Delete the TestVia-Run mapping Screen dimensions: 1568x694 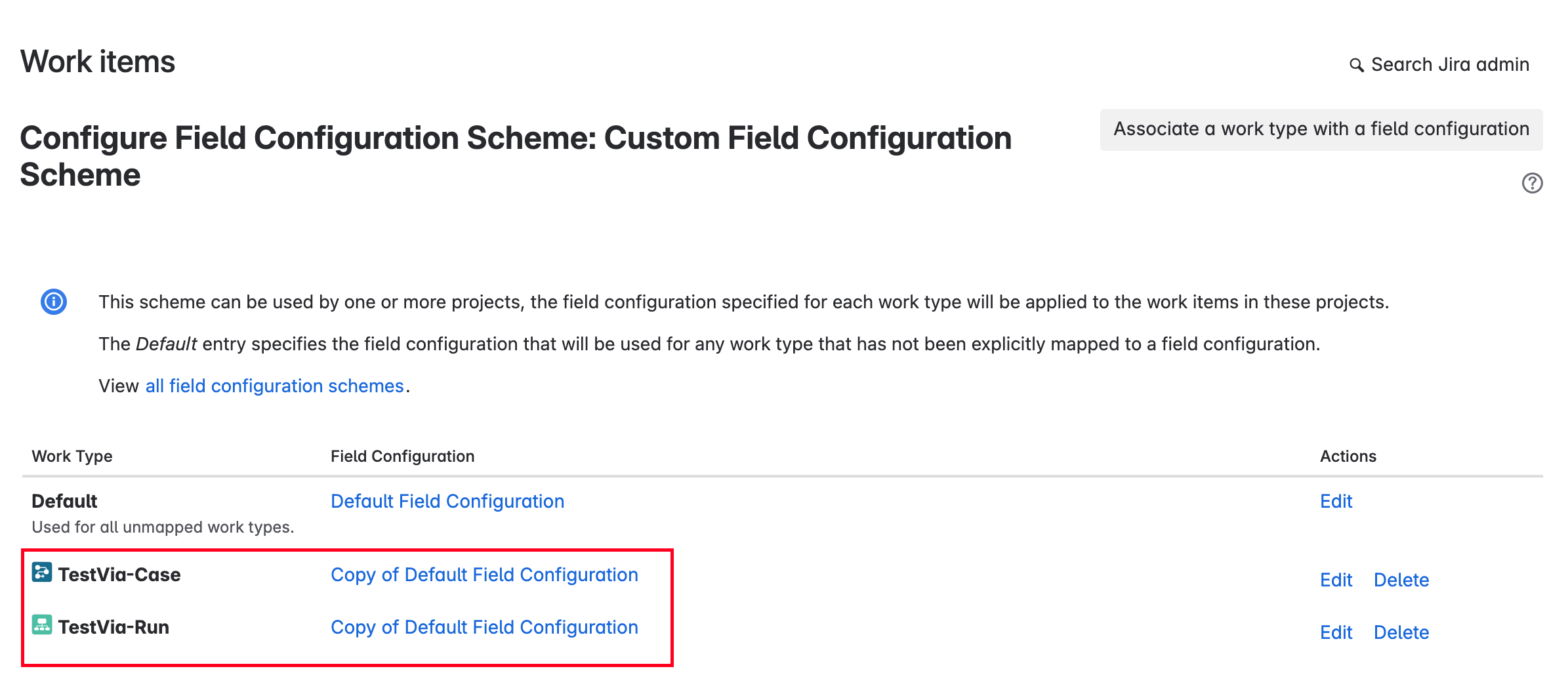(x=1401, y=632)
